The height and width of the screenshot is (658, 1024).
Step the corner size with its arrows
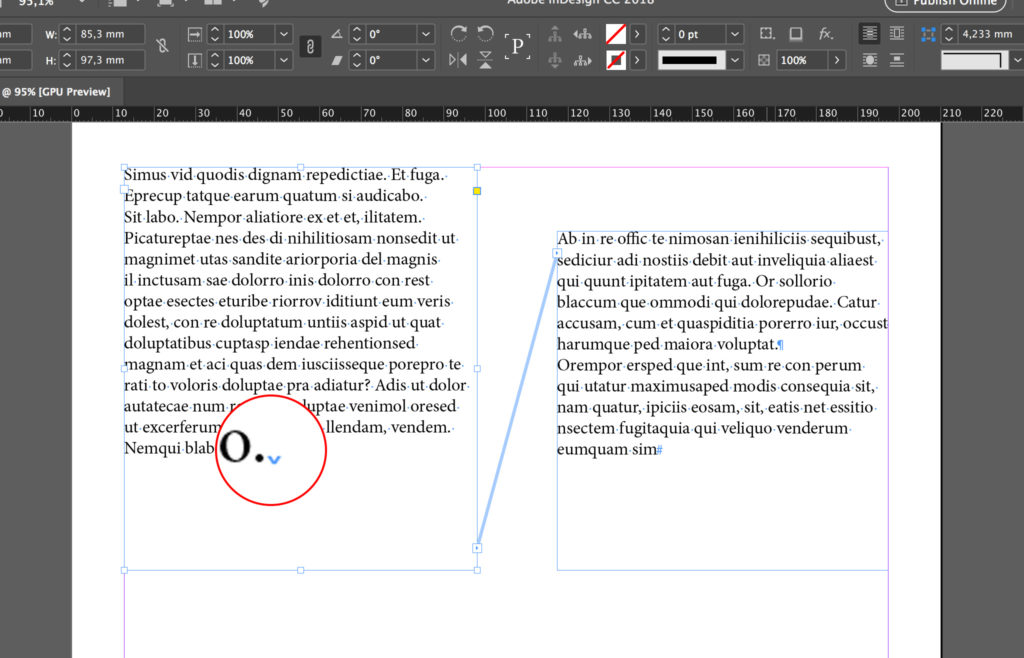point(950,34)
